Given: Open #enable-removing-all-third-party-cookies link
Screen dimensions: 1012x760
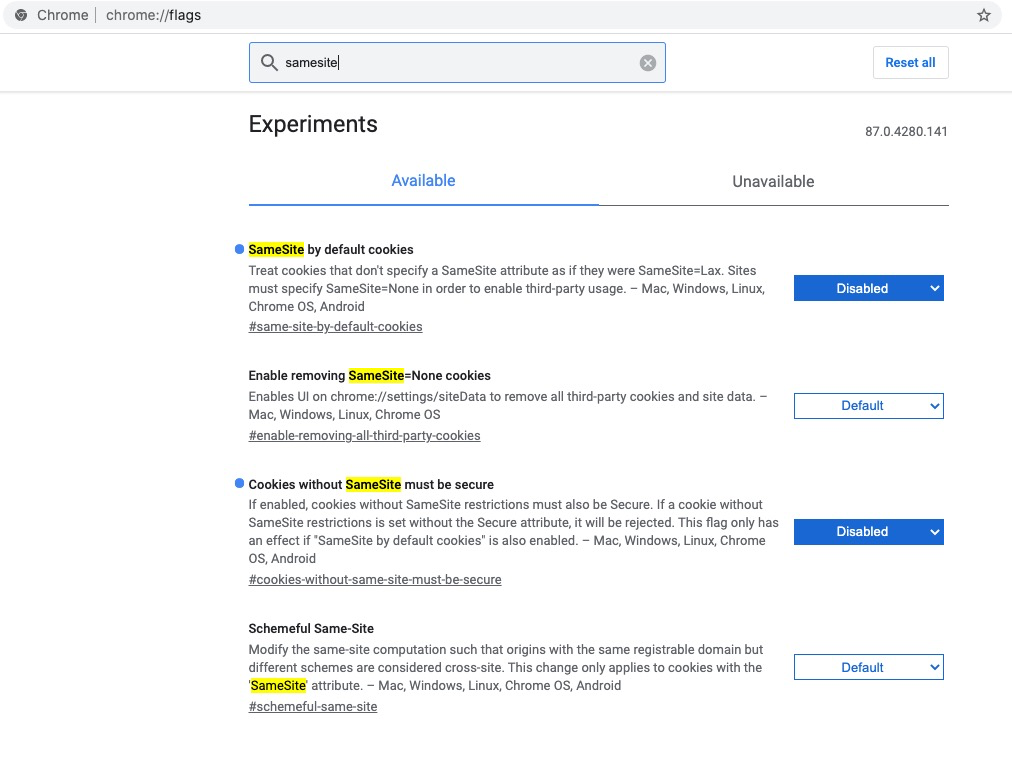Looking at the screenshot, I should click(x=364, y=436).
